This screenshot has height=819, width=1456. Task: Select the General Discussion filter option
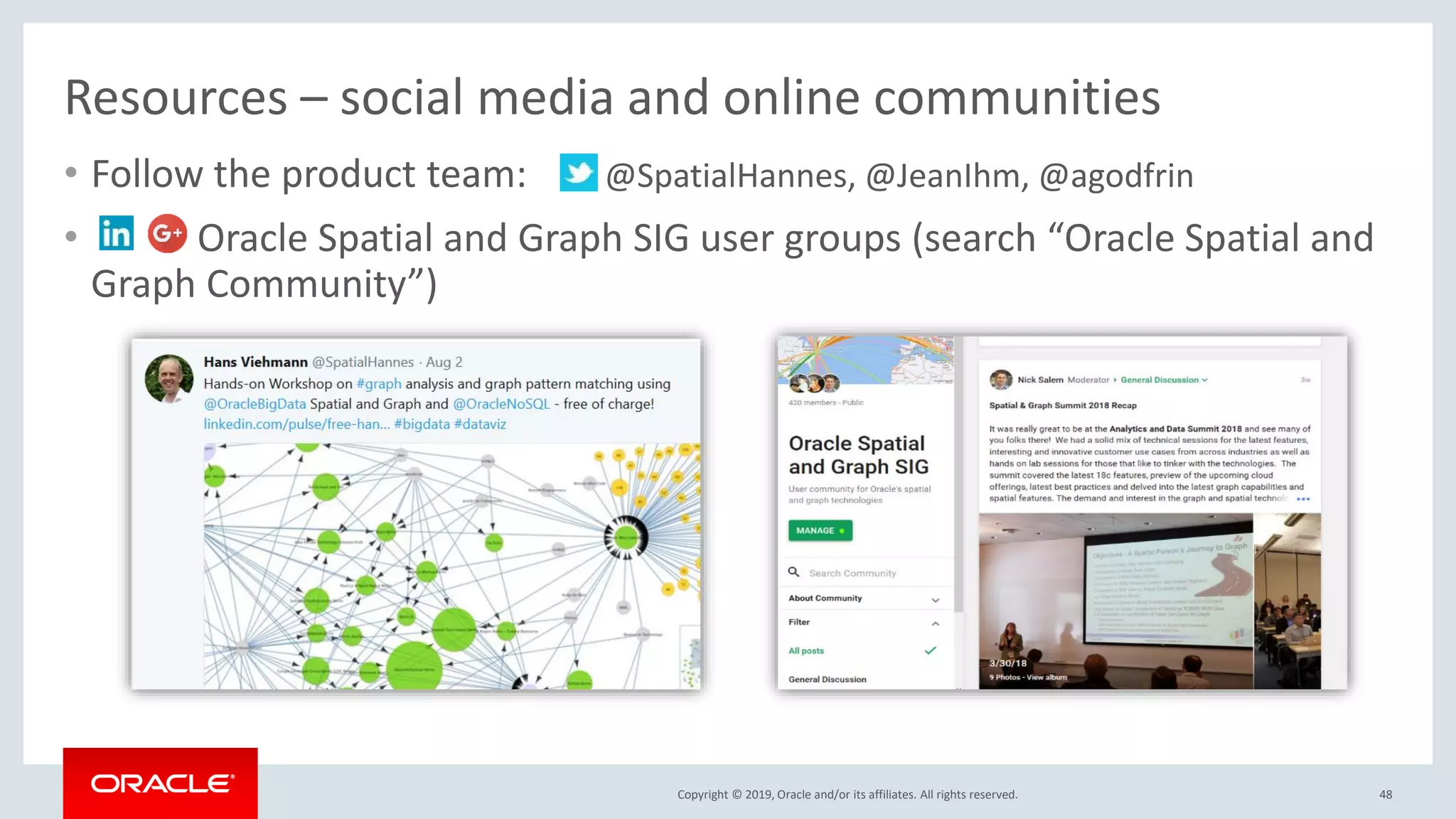[x=827, y=679]
